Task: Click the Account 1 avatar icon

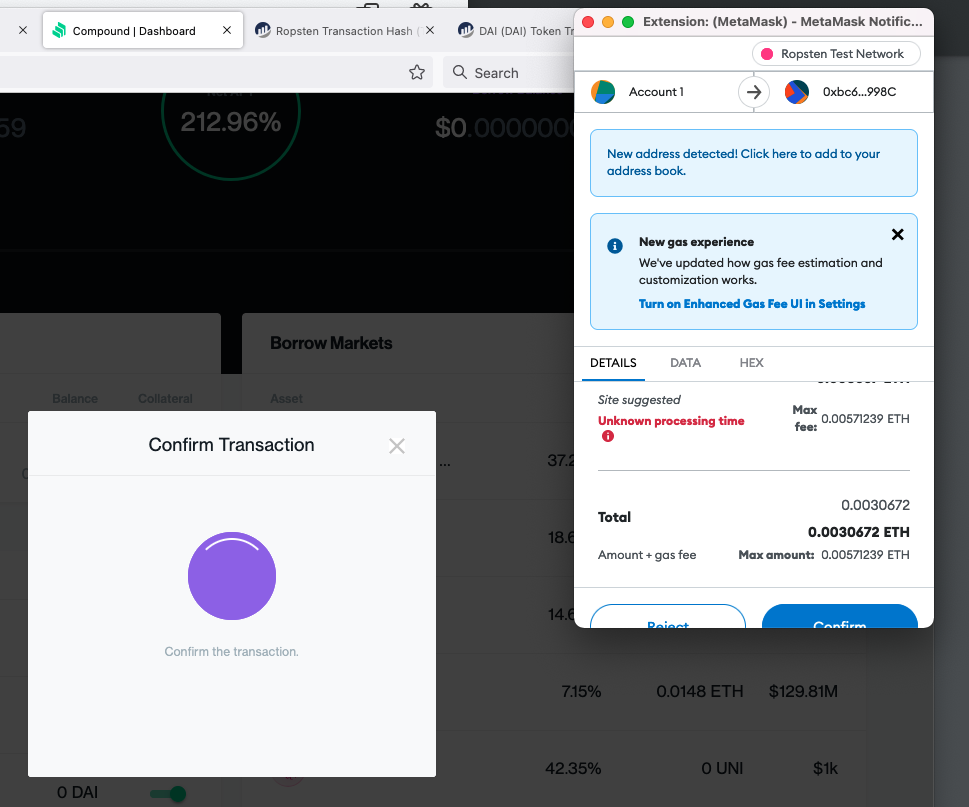Action: coord(603,92)
